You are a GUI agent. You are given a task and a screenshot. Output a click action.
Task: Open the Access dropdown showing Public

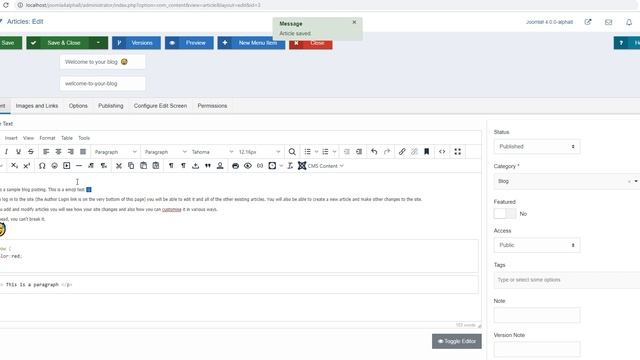(537, 245)
